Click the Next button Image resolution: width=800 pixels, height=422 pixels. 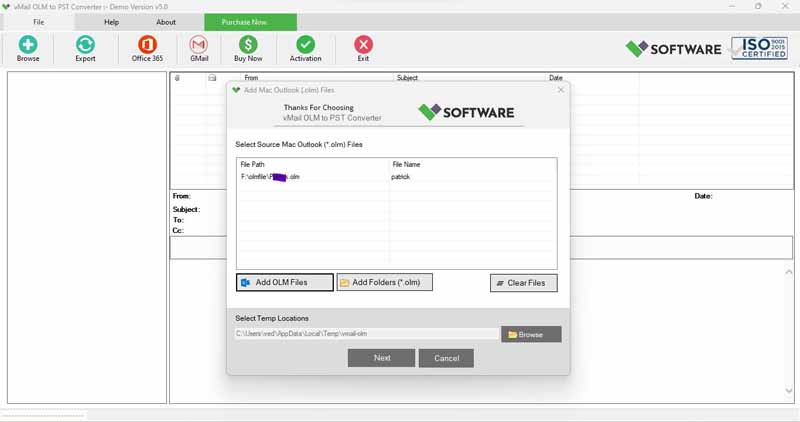(382, 358)
